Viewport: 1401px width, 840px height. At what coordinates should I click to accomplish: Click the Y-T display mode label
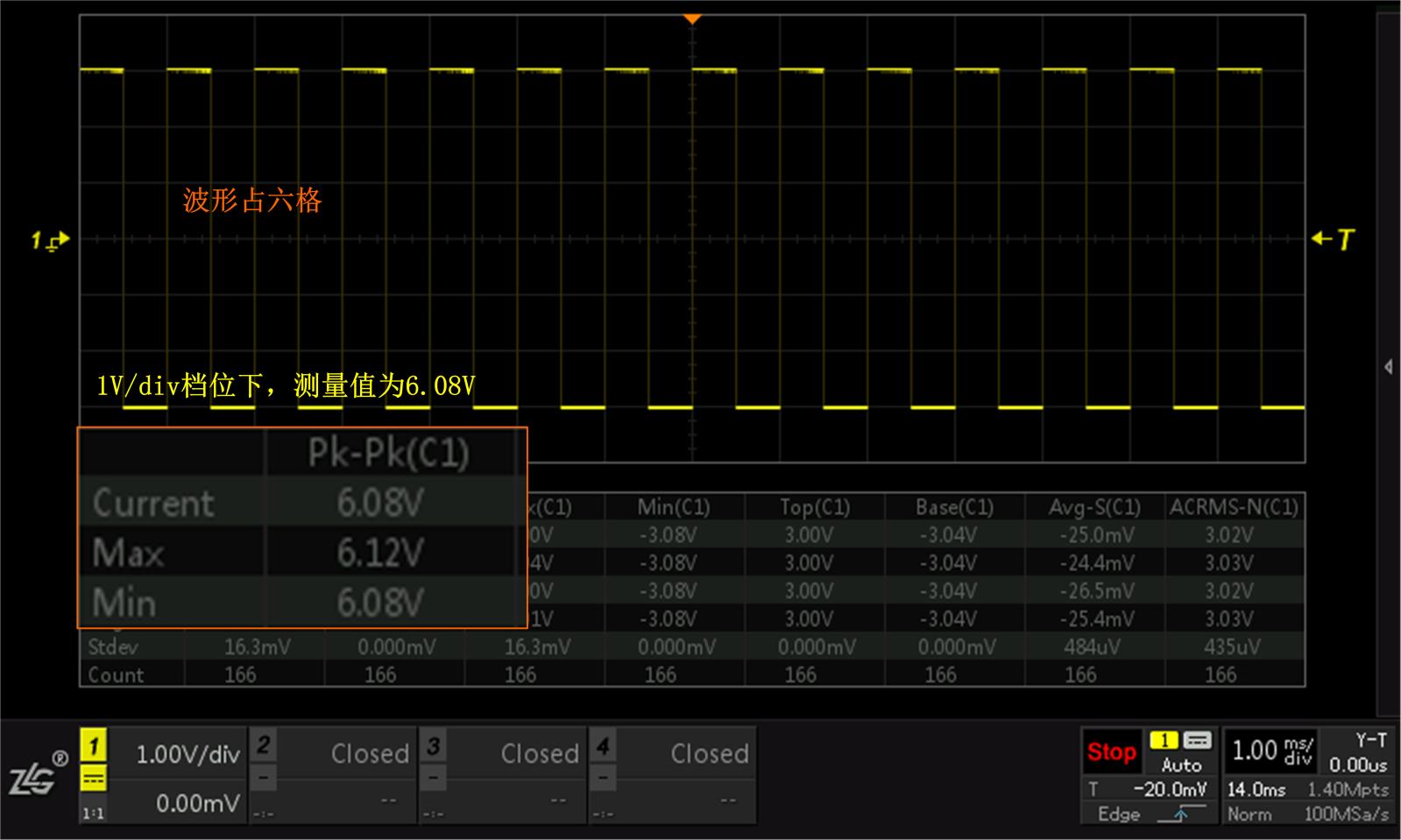(x=1371, y=740)
